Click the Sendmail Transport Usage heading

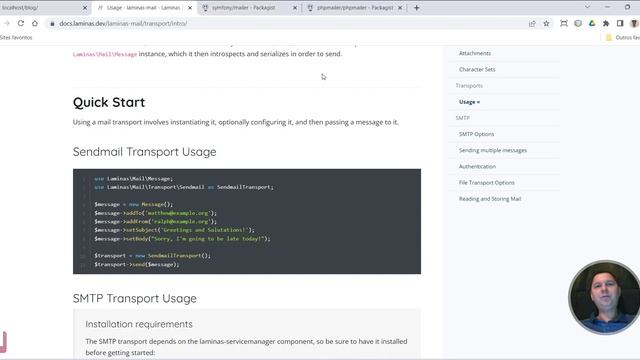(x=144, y=152)
